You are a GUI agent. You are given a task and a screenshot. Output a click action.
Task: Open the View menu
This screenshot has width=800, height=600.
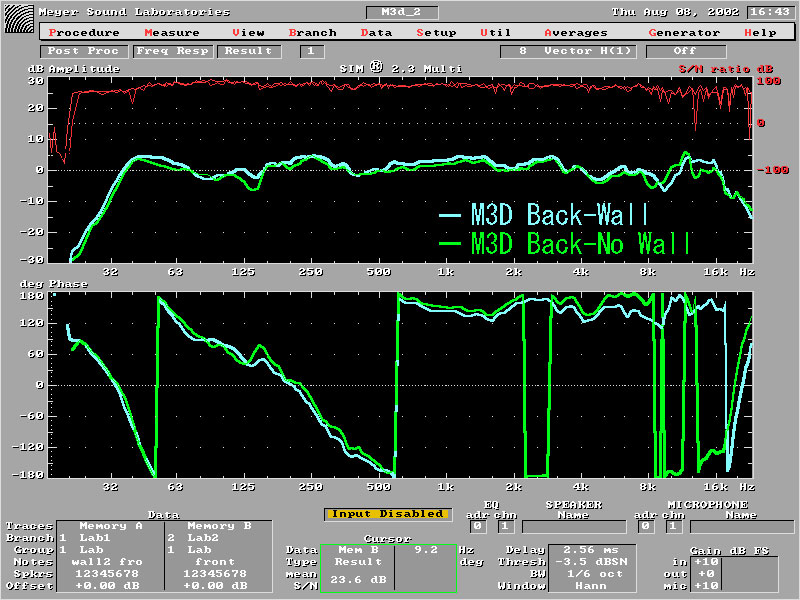(248, 33)
